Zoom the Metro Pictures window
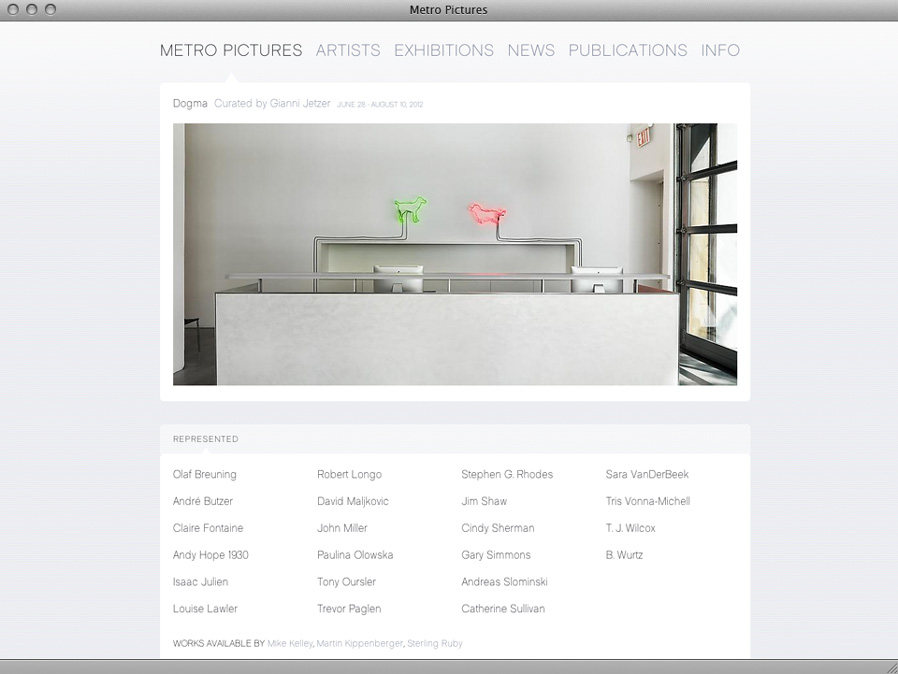This screenshot has width=898, height=674. tap(50, 10)
